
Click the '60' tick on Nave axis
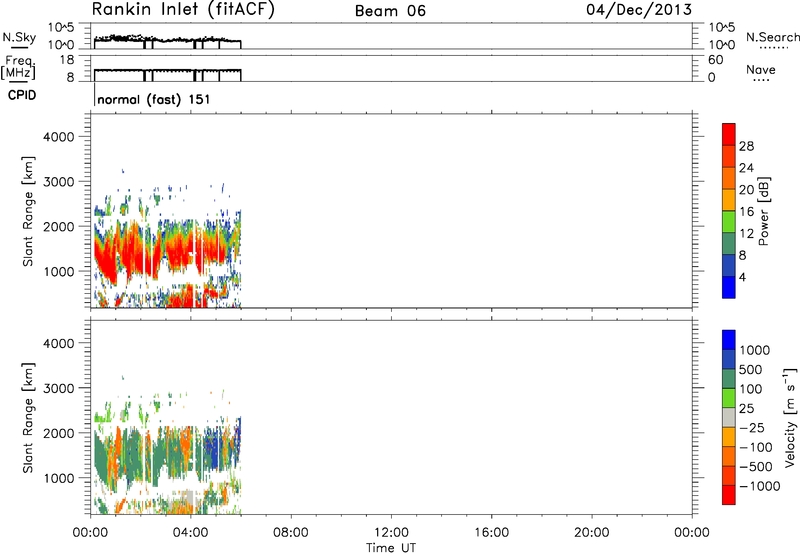coord(715,60)
